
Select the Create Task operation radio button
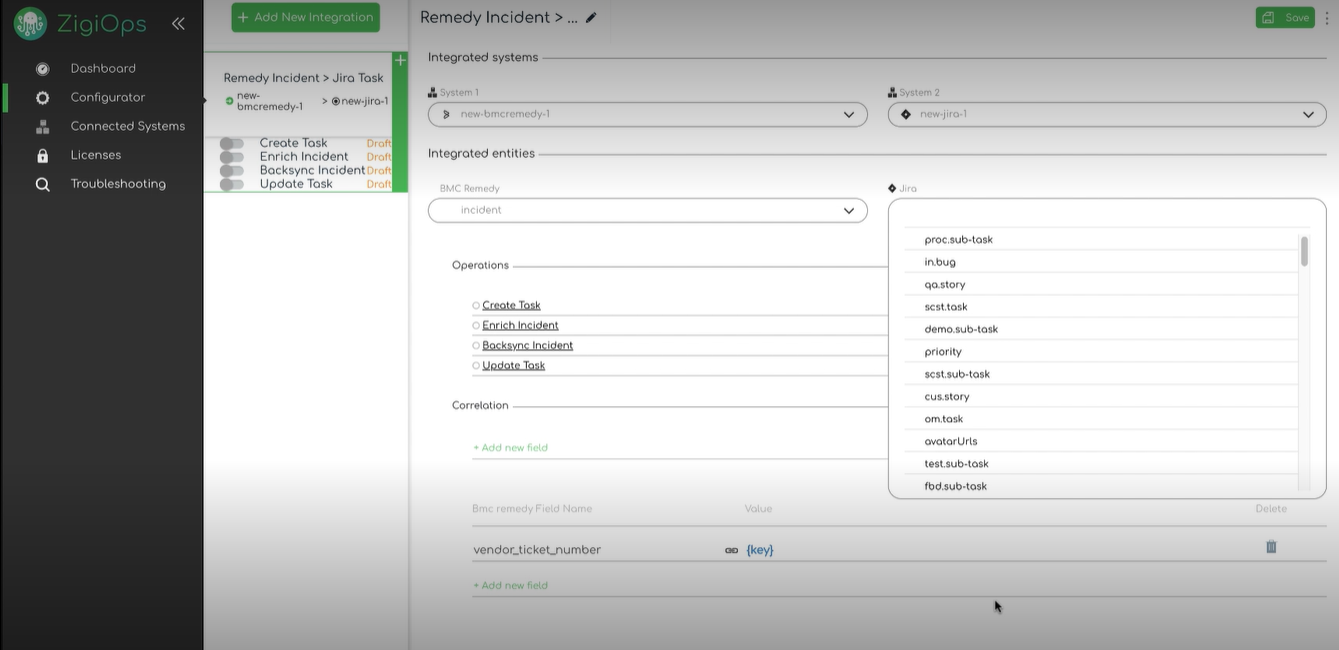[475, 304]
